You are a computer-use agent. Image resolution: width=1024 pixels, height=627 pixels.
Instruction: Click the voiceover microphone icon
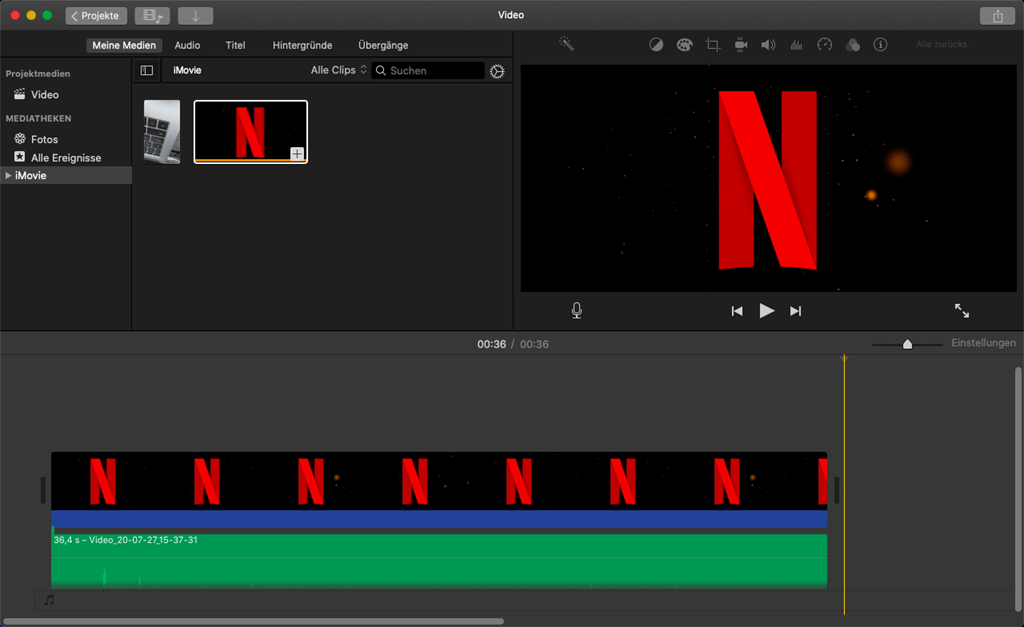[x=577, y=310]
